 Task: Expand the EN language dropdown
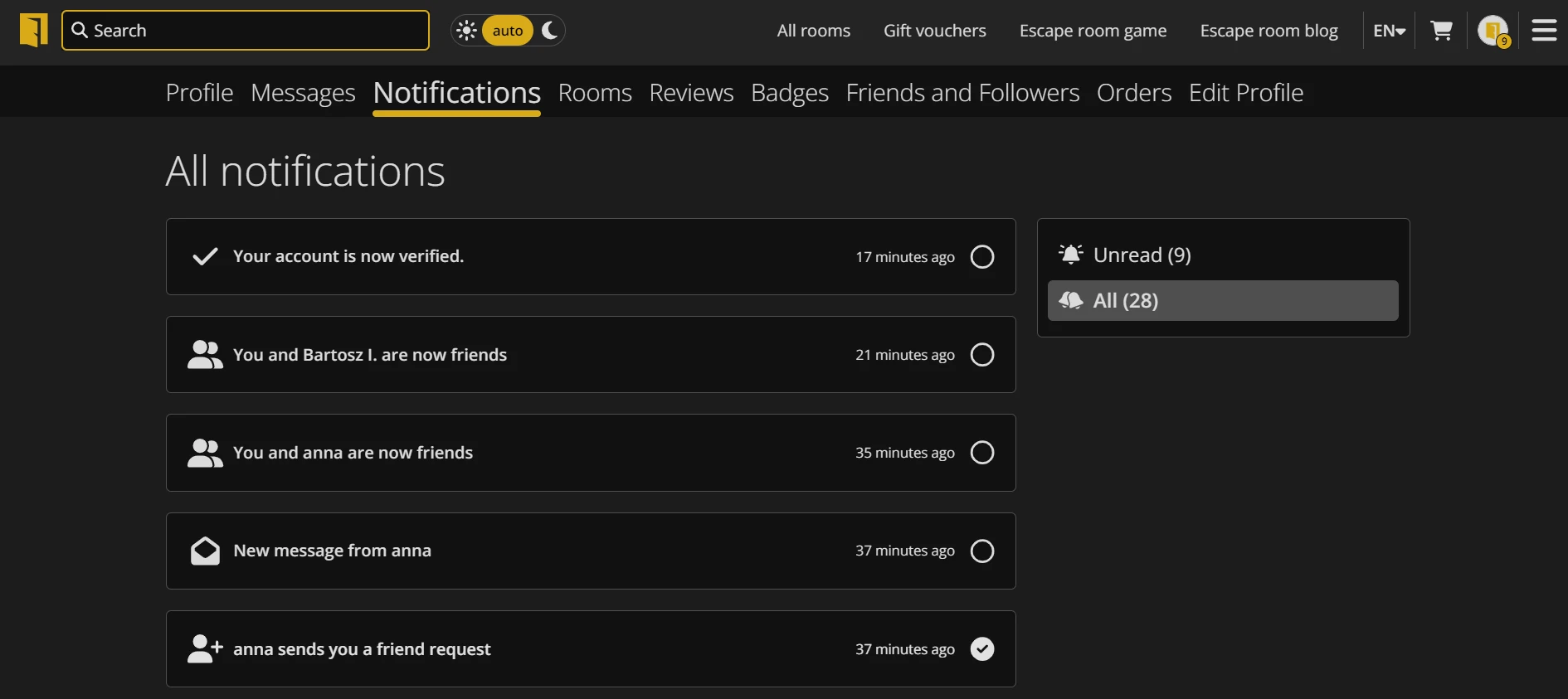[x=1389, y=31]
